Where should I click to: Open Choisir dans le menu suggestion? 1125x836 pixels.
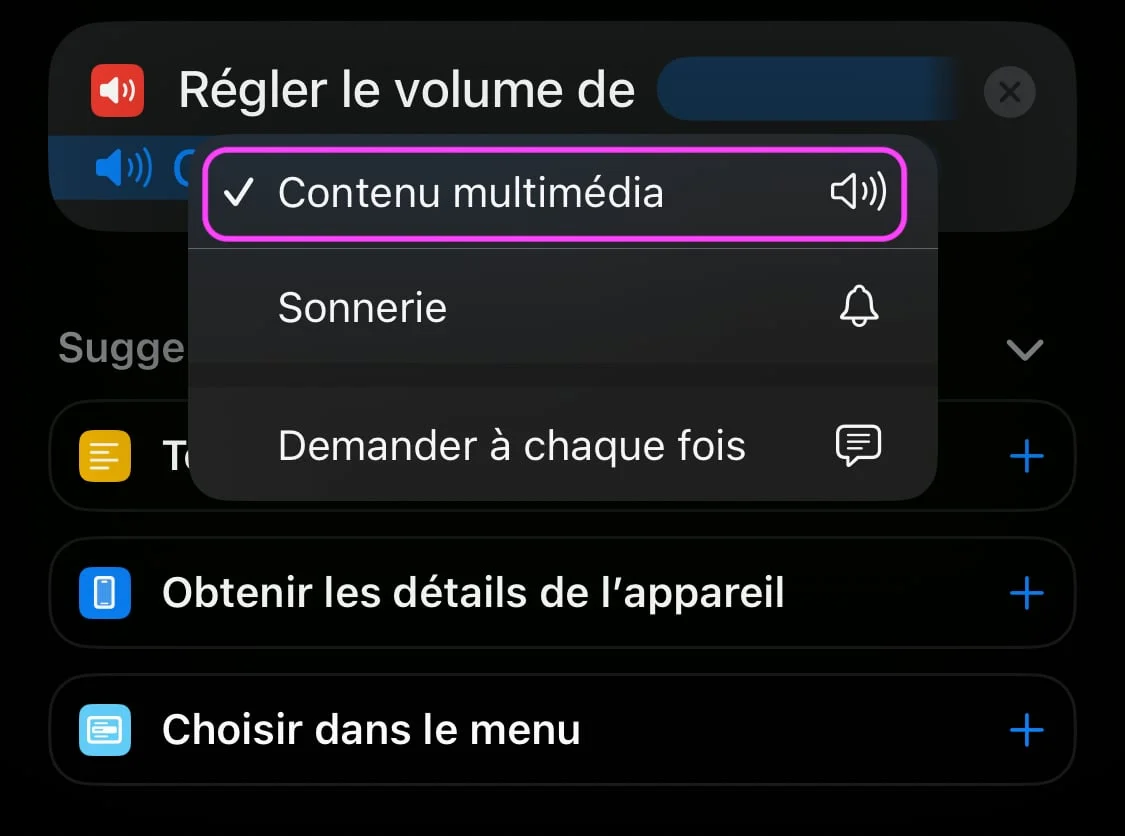(x=562, y=730)
